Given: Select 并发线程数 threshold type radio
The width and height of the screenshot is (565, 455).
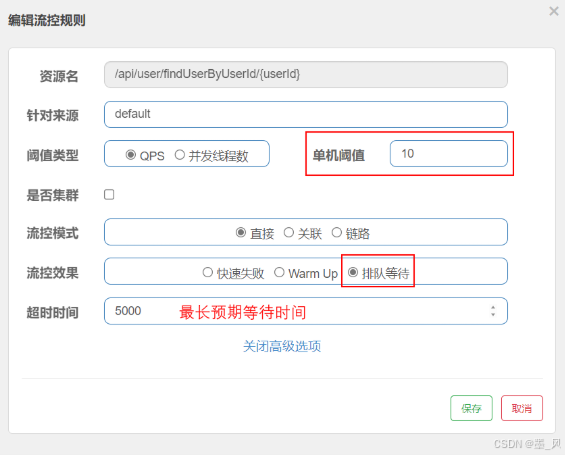Looking at the screenshot, I should (180, 155).
